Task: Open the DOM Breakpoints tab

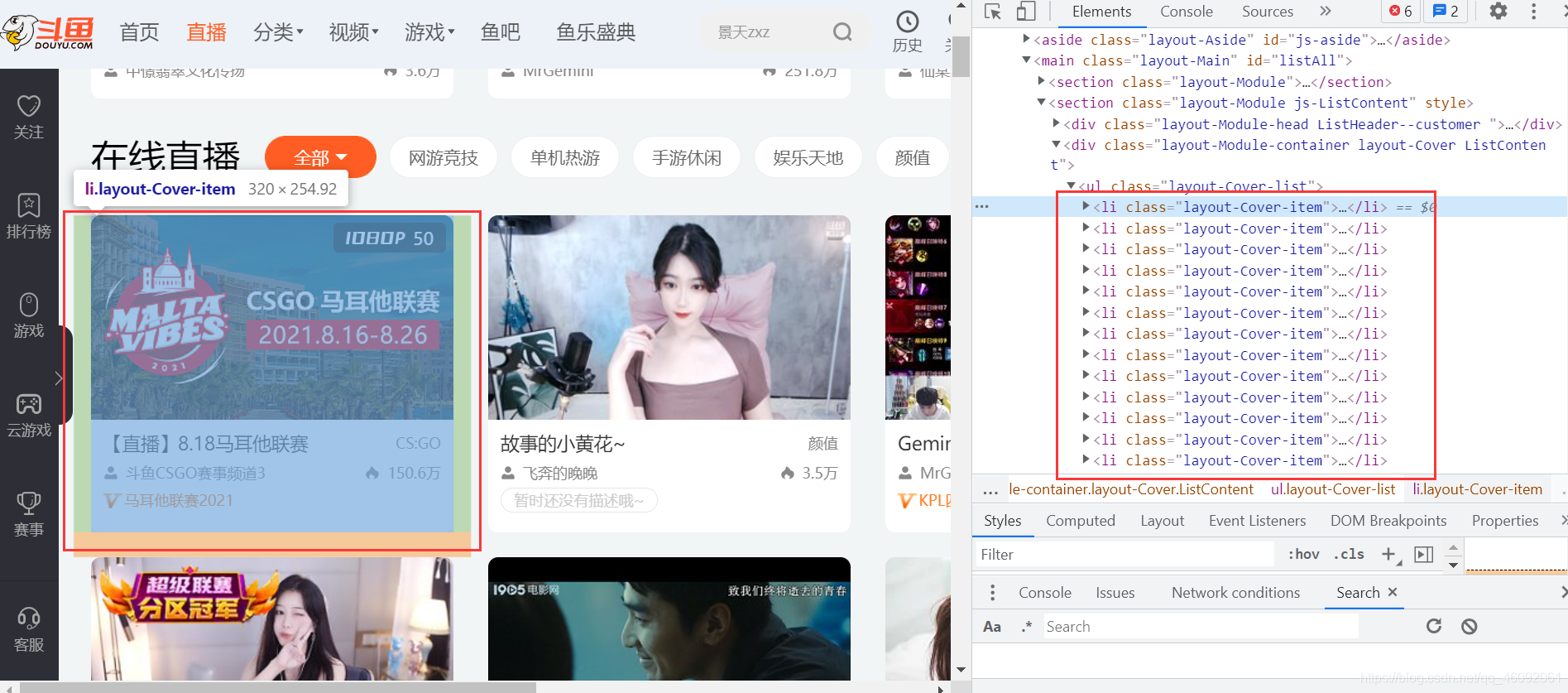Action: click(1388, 521)
